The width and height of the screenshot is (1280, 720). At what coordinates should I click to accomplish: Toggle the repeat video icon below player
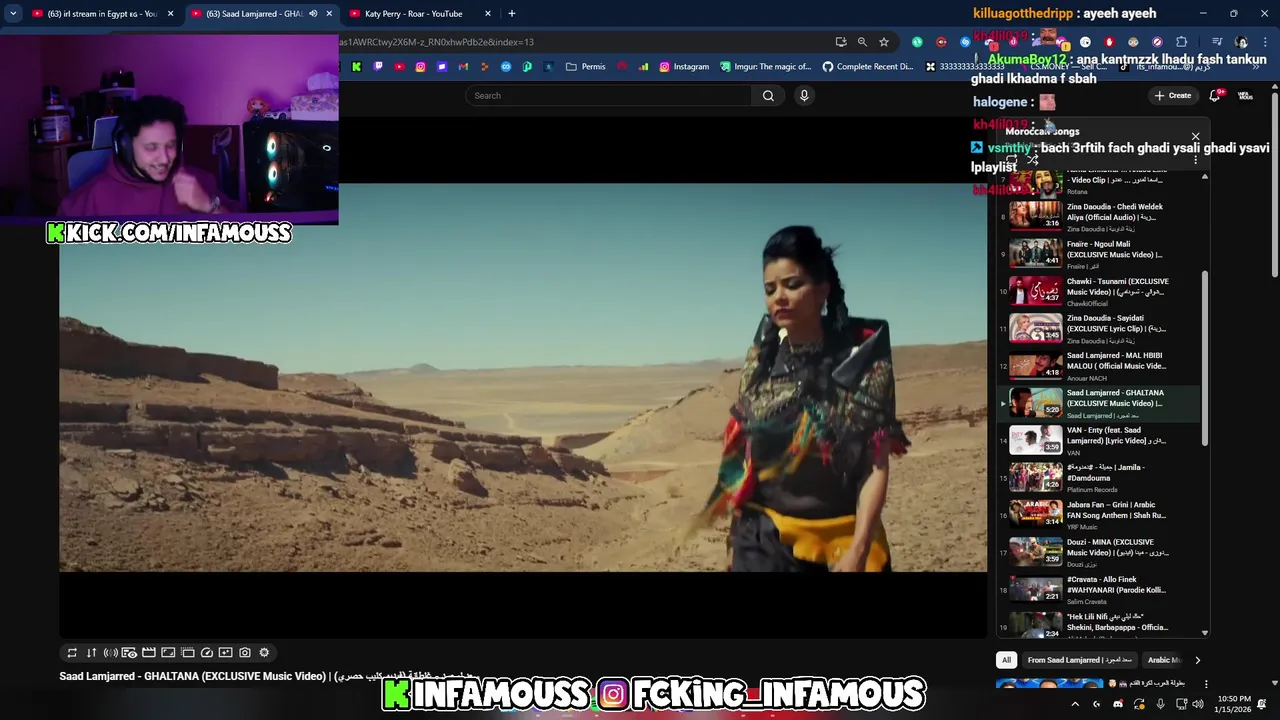click(72, 653)
